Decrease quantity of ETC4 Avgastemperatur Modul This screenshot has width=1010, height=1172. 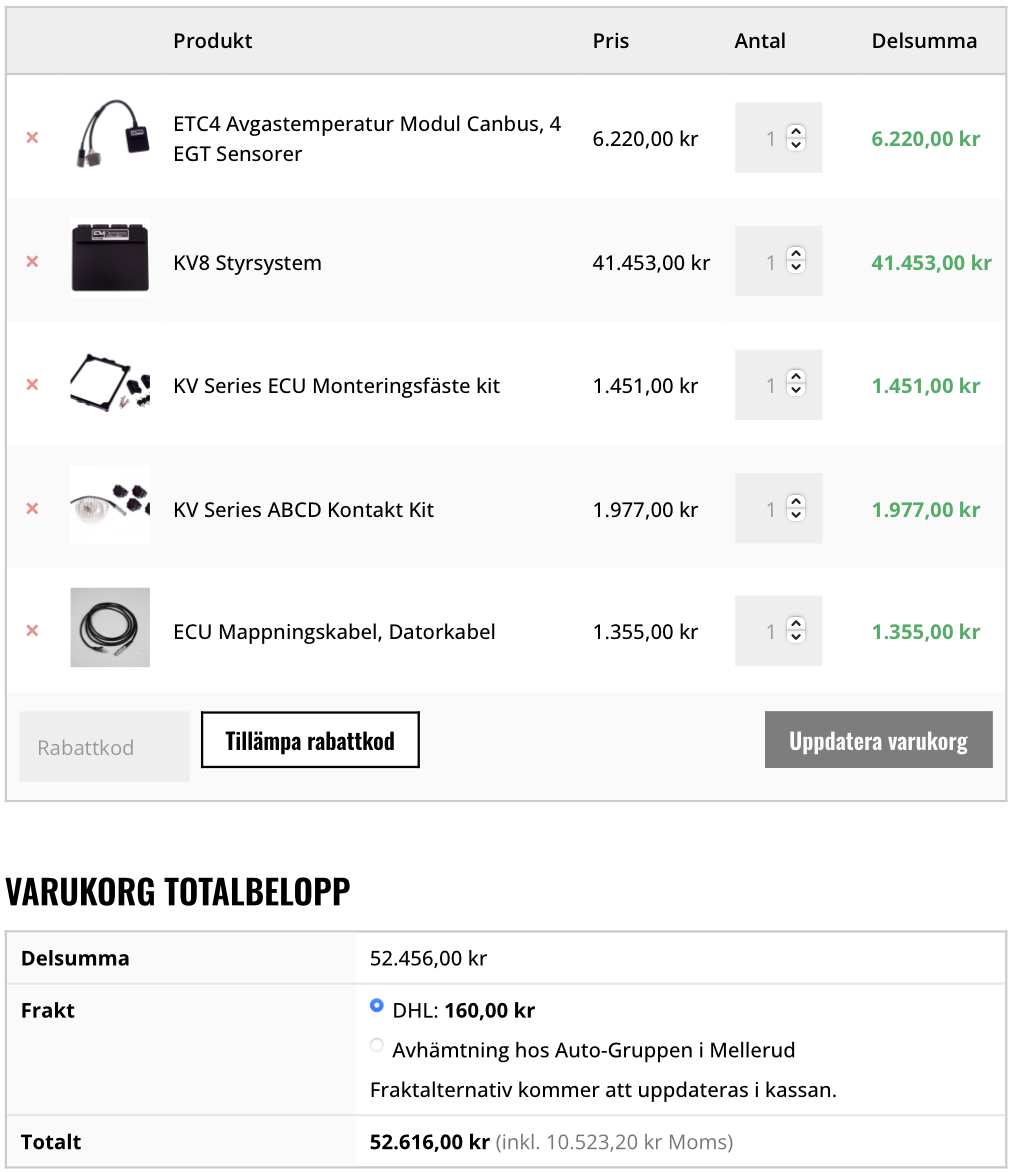796,144
